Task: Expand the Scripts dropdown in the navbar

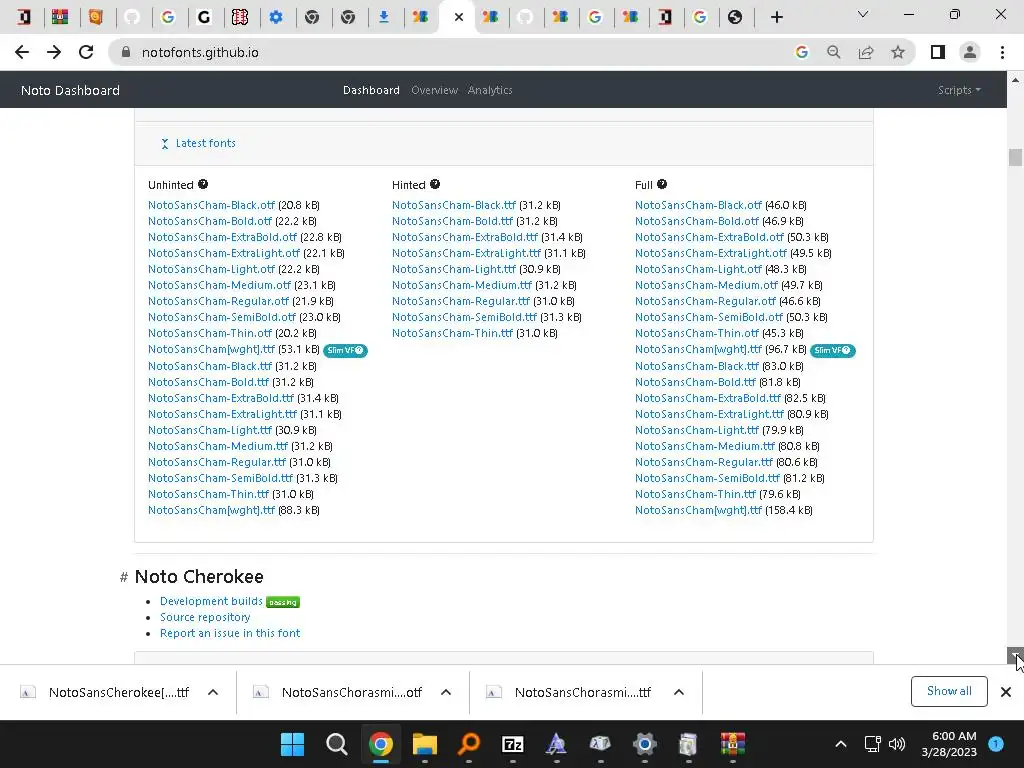Action: [x=959, y=90]
